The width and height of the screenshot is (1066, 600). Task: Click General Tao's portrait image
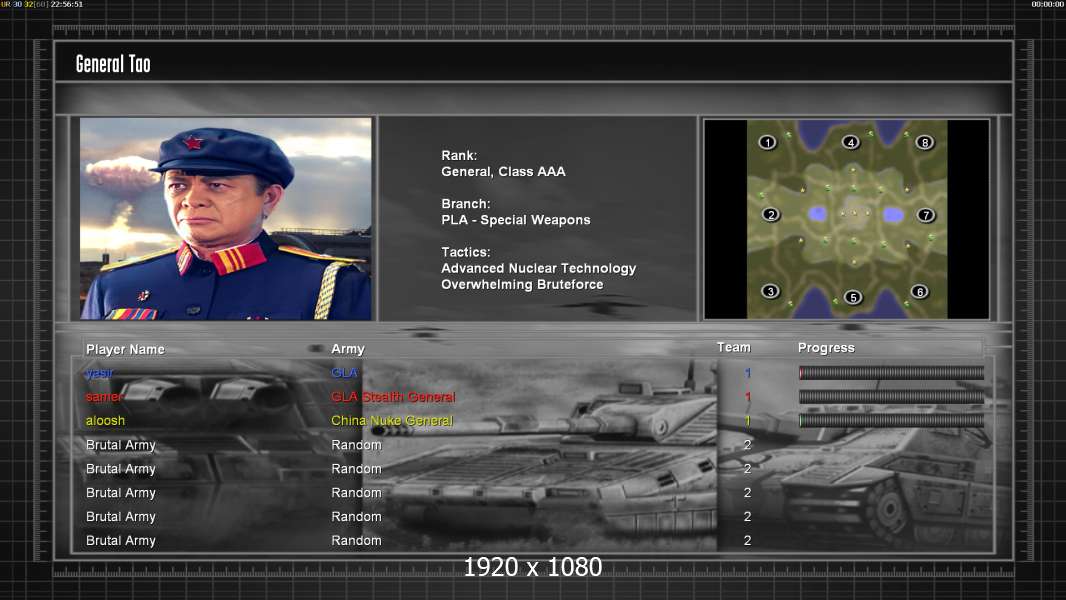tap(226, 218)
